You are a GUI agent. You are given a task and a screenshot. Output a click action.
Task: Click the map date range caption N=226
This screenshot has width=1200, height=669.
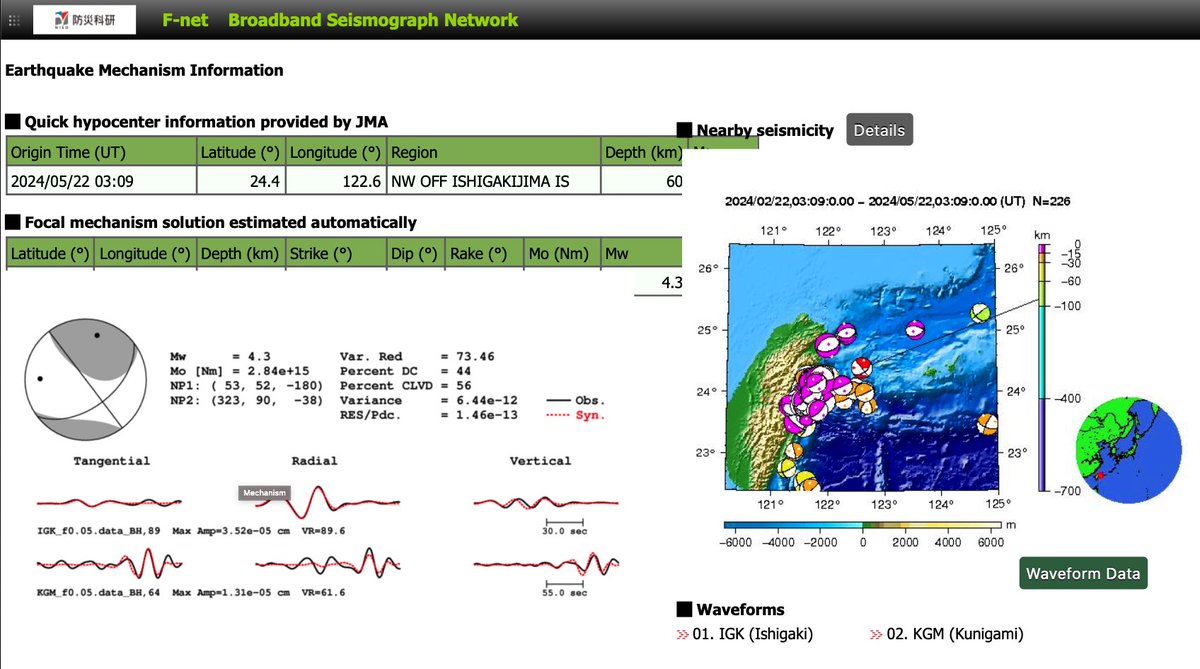click(x=898, y=201)
